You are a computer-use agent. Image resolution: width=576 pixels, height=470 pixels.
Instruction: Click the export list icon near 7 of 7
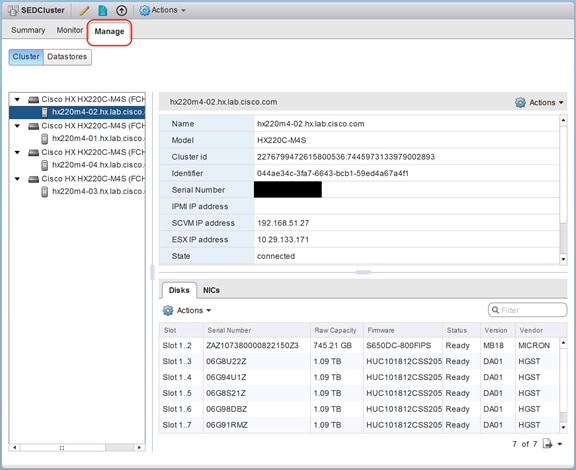[547, 444]
